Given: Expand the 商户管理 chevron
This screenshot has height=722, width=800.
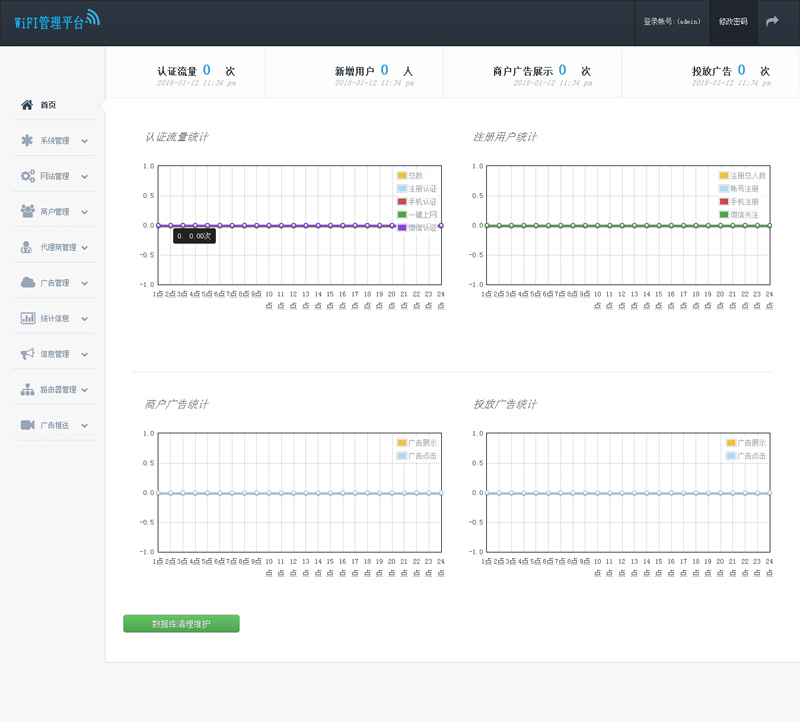Looking at the screenshot, I should [x=85, y=212].
